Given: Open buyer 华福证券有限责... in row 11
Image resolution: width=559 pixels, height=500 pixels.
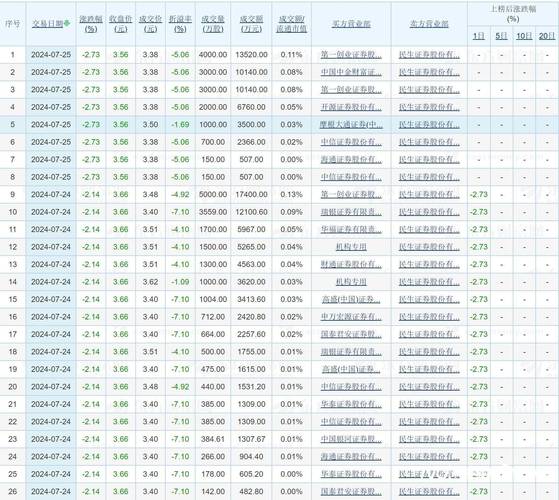Looking at the screenshot, I should [351, 230].
